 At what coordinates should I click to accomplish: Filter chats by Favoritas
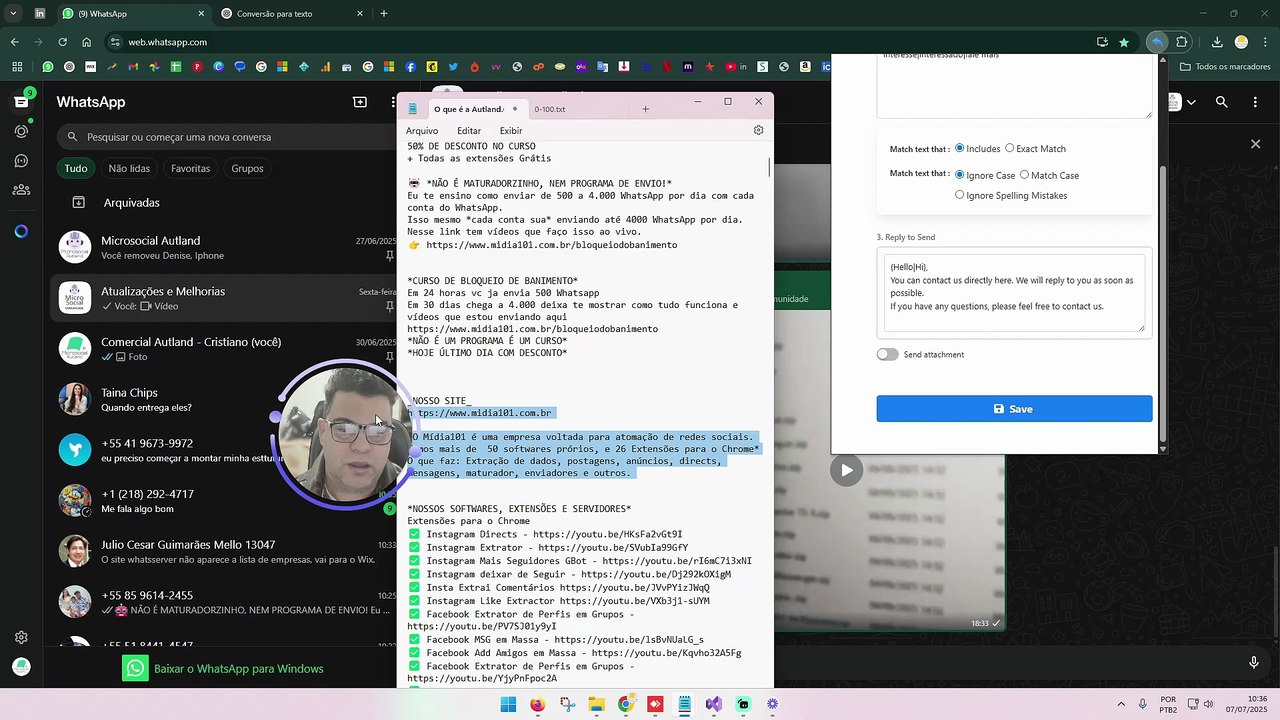click(x=190, y=168)
